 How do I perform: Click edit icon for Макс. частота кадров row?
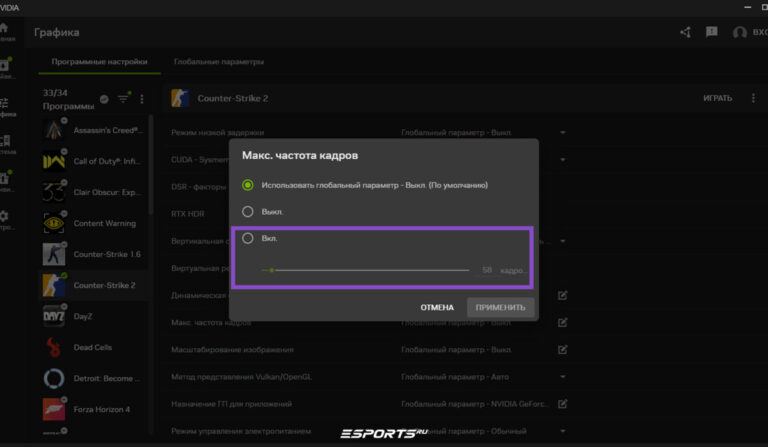[x=562, y=323]
